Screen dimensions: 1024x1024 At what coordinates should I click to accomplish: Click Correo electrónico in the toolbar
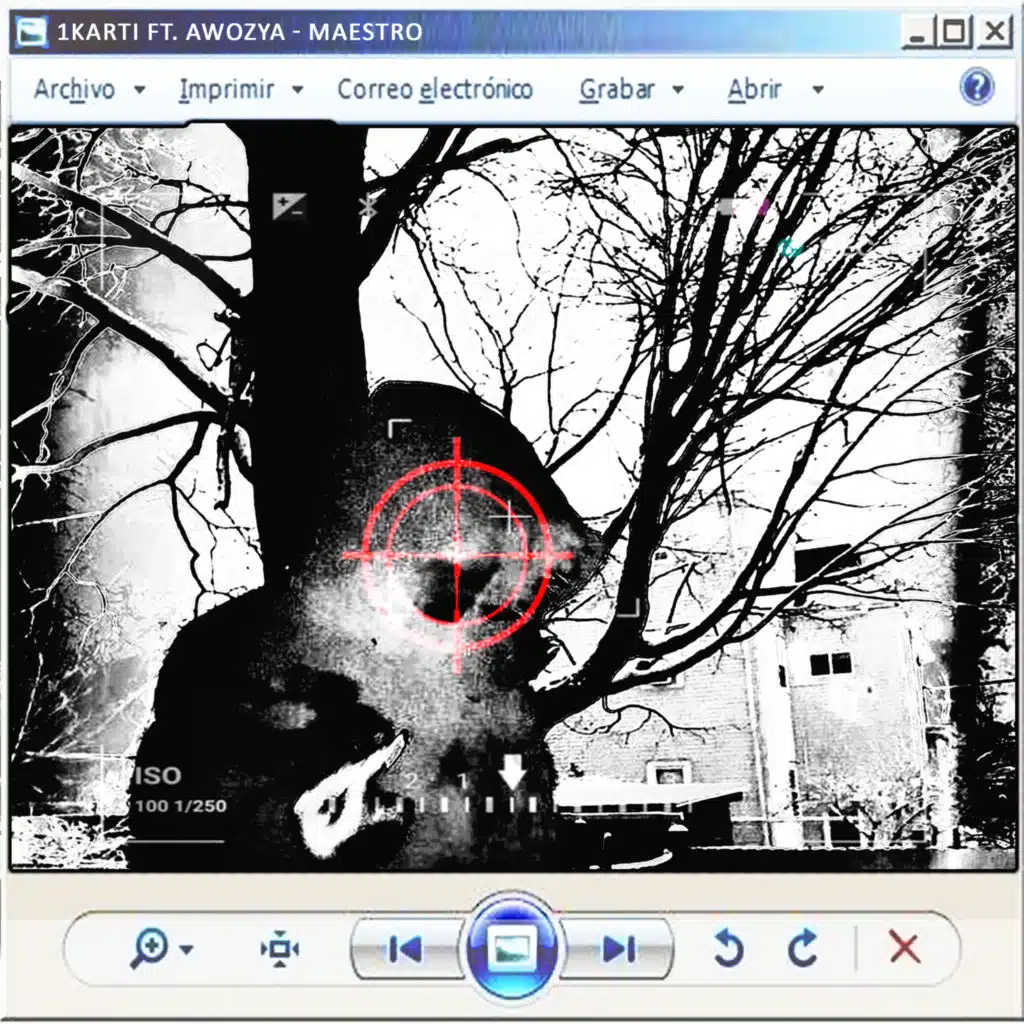435,89
